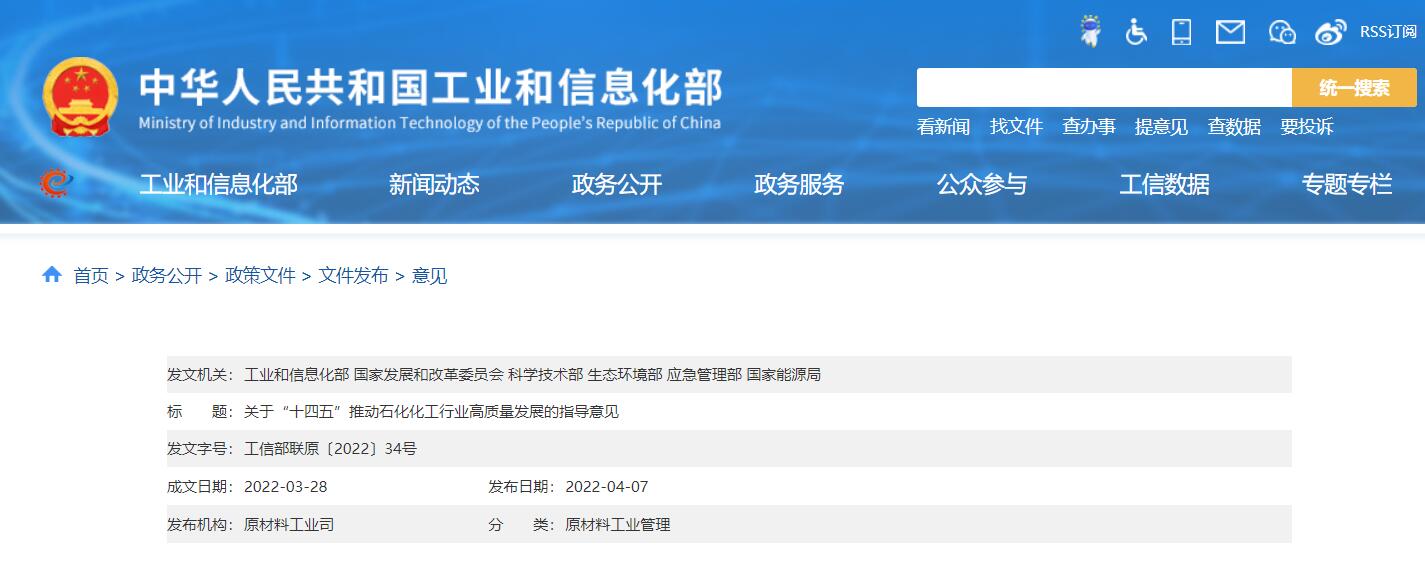The width and height of the screenshot is (1425, 567).
Task: Open the mobile phone version icon
Action: (x=1182, y=31)
